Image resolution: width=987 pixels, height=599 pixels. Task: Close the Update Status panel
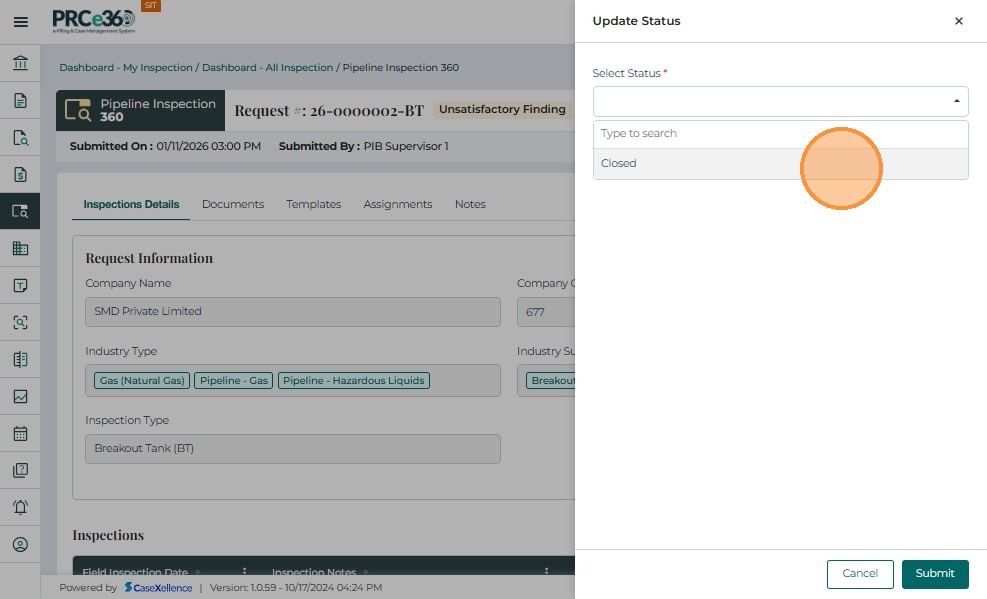[x=958, y=21]
